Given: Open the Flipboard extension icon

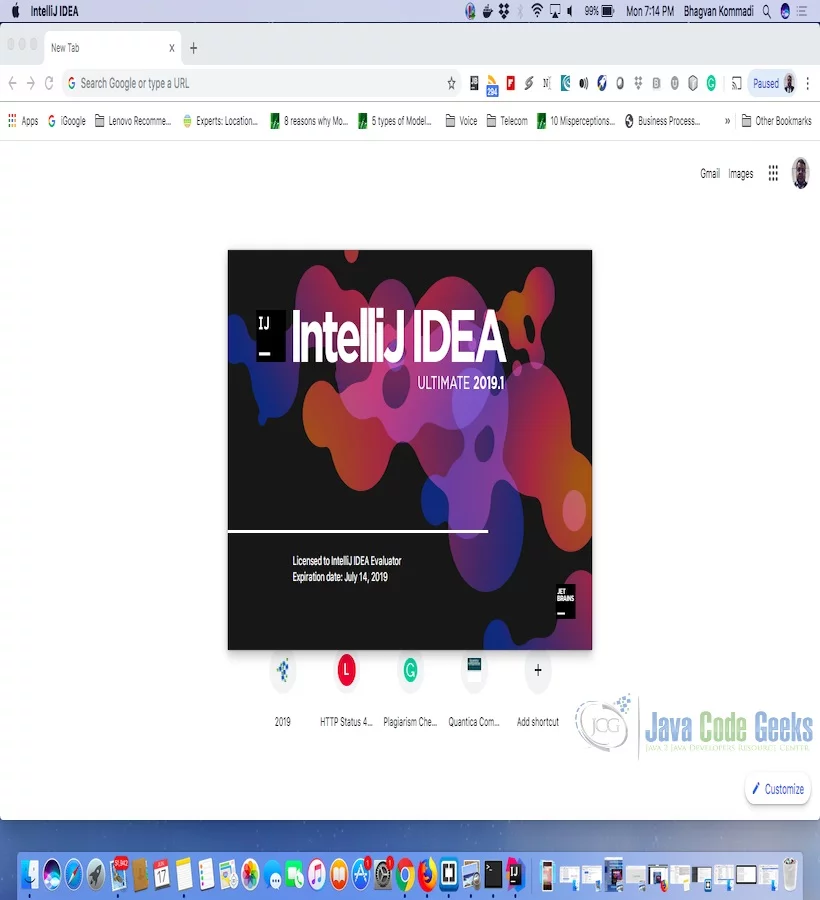Looking at the screenshot, I should click(510, 83).
